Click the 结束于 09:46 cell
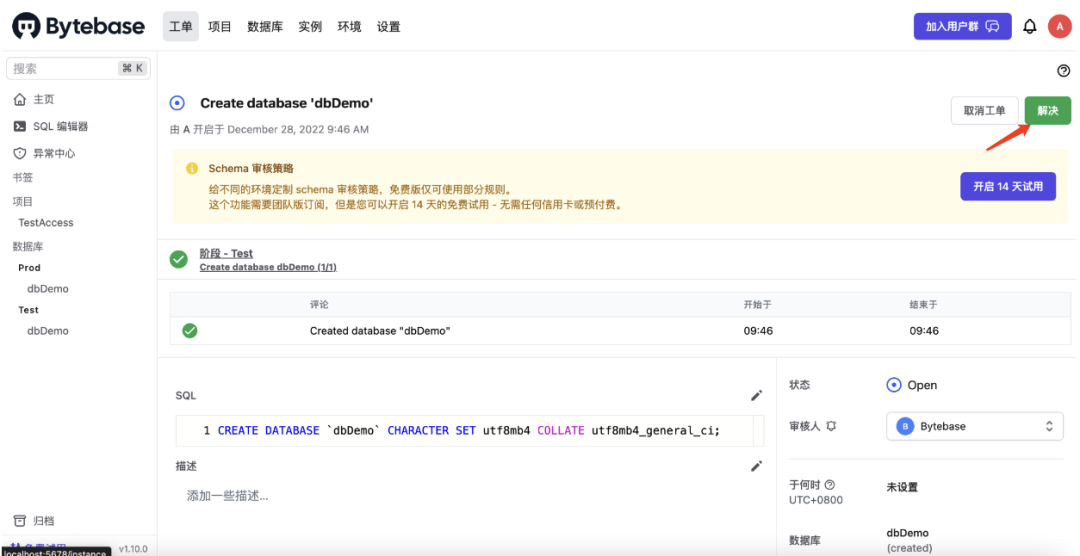 click(924, 331)
